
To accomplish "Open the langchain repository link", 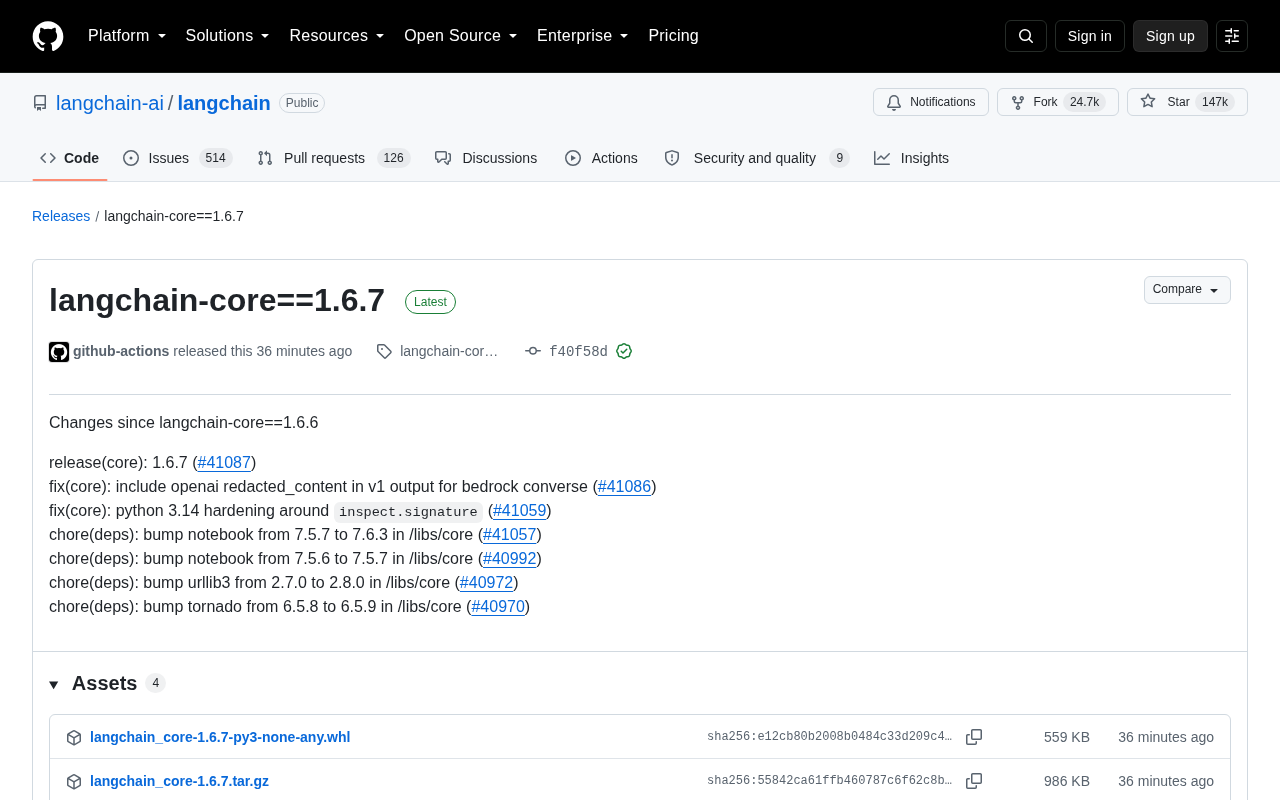I will 224,103.
